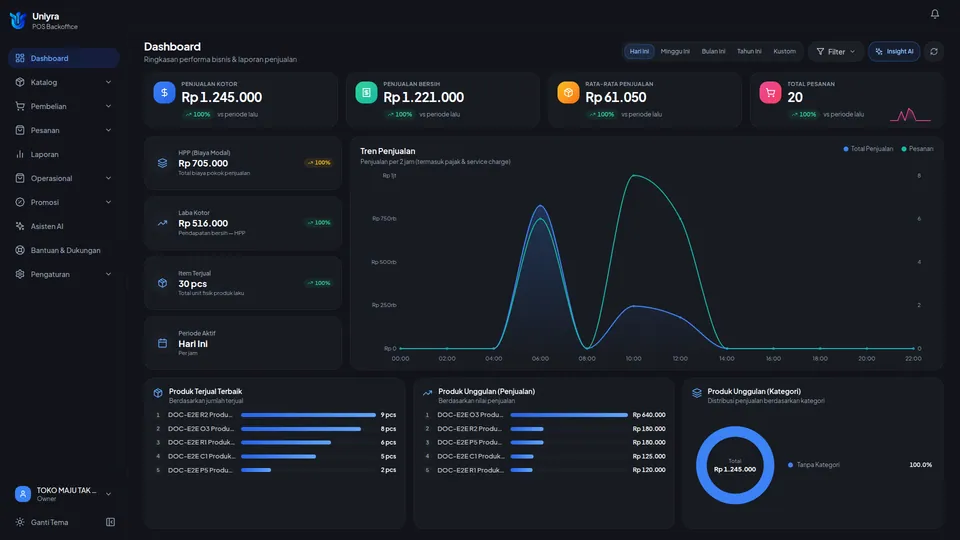
Task: Click the Periode Aktif calendar icon
Action: coord(162,343)
